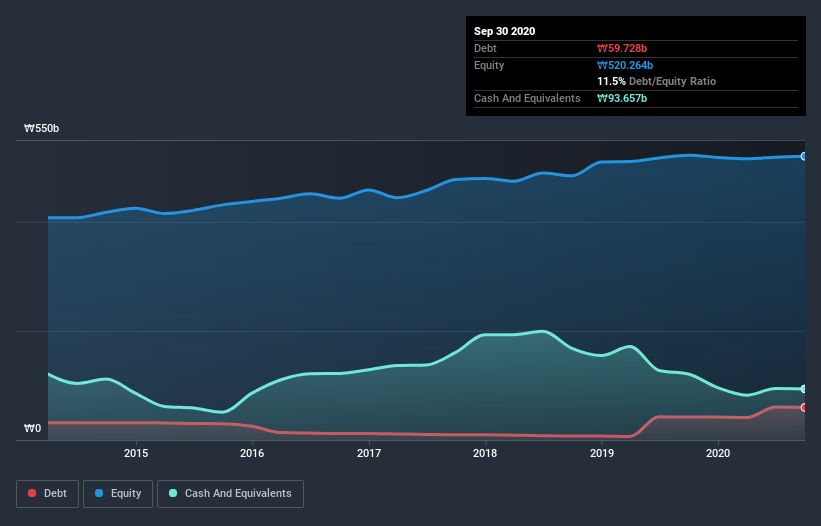Select the 2015 x-axis label

(x=136, y=453)
